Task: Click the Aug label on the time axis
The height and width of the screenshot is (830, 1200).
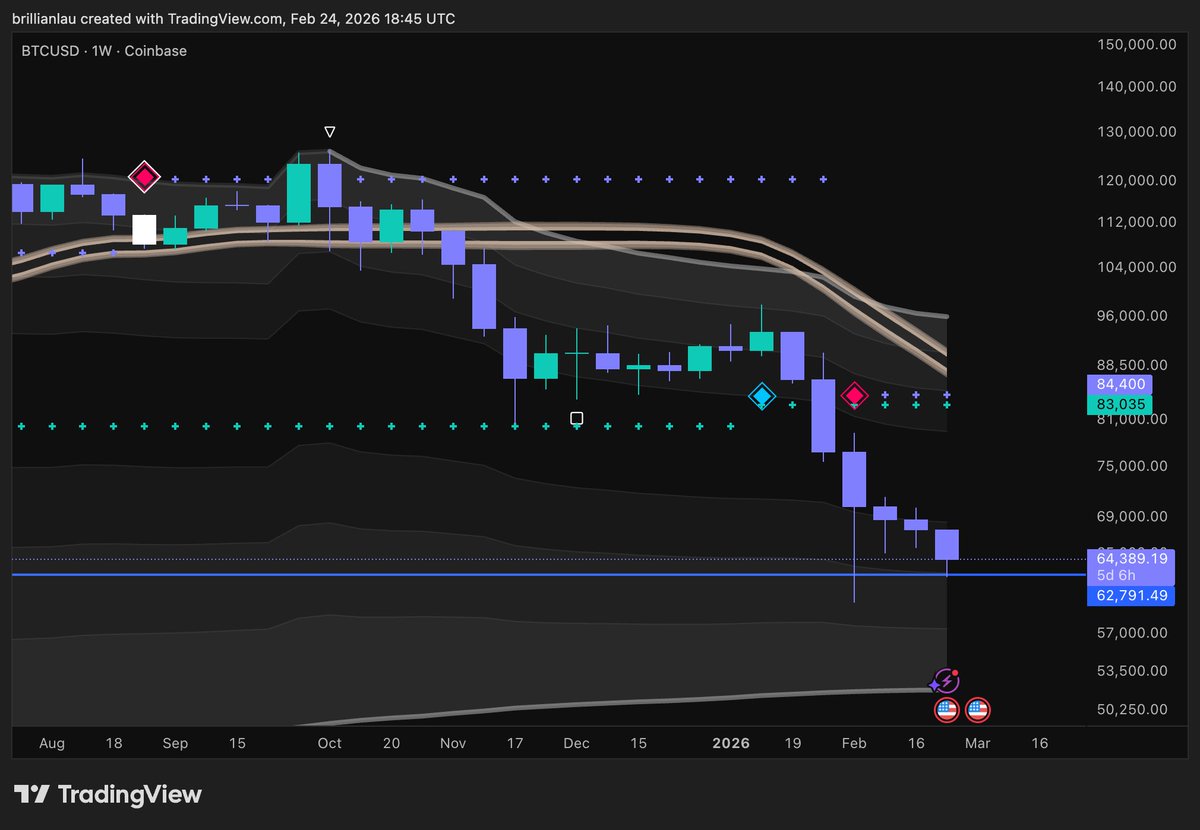Action: point(51,743)
